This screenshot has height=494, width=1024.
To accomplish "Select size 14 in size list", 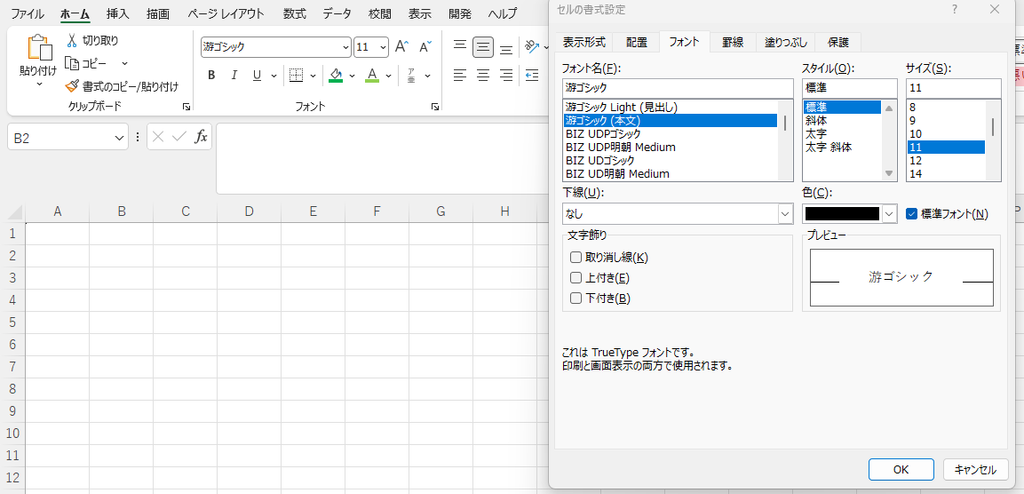I will tap(946, 174).
